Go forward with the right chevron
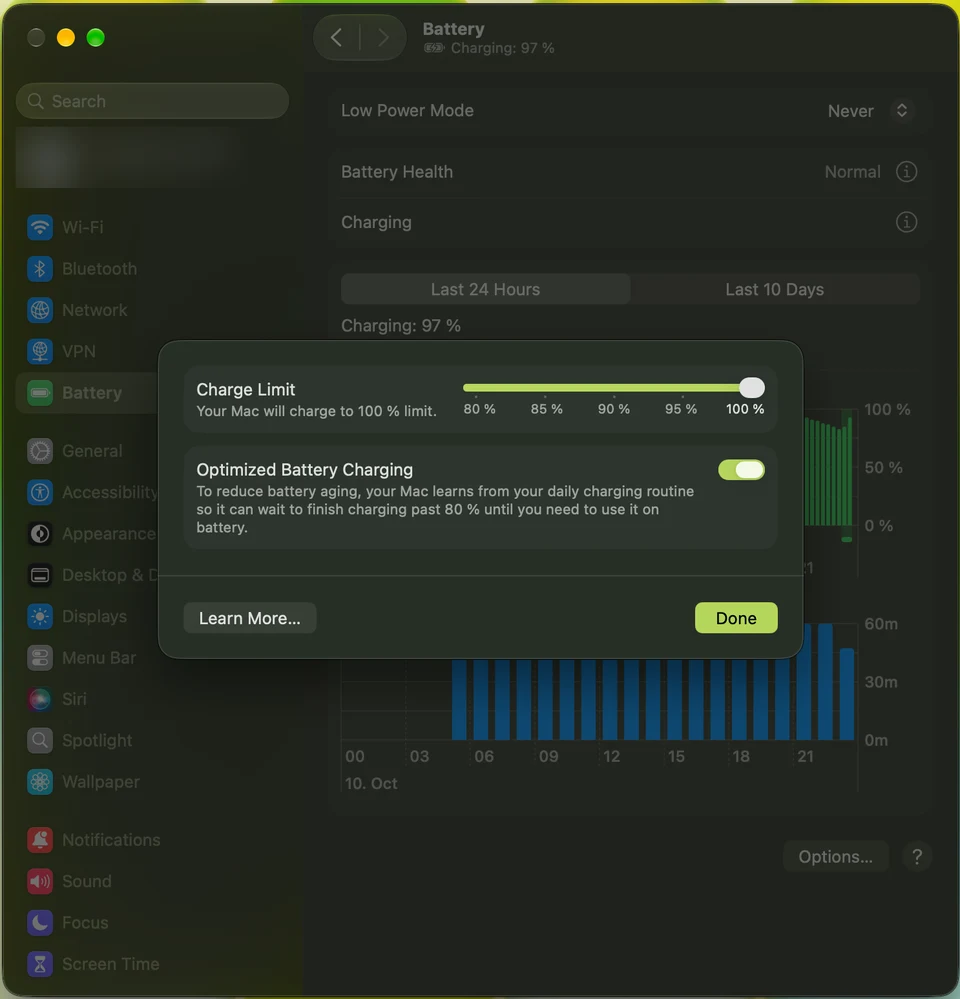960x999 pixels. [x=383, y=38]
